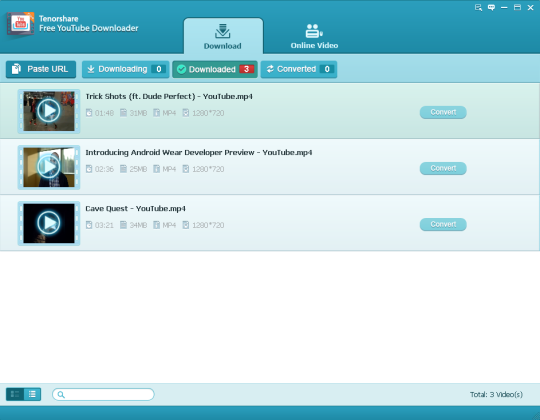Click the Paste URL button
540x420 pixels.
tap(41, 69)
